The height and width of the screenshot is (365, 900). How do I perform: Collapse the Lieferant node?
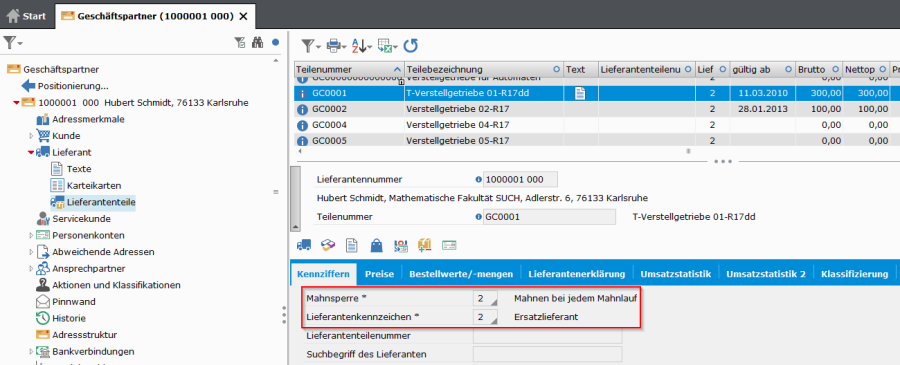31,153
